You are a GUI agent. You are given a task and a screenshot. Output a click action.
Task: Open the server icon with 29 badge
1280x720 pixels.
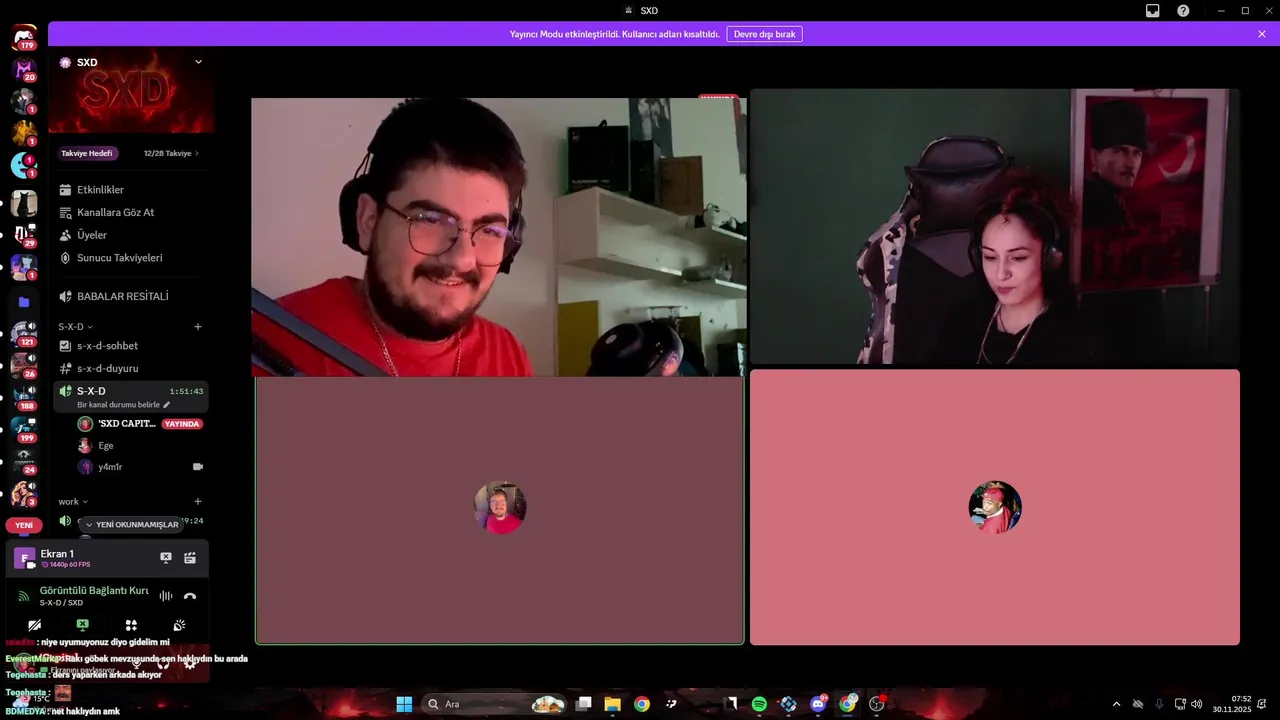tap(24, 235)
